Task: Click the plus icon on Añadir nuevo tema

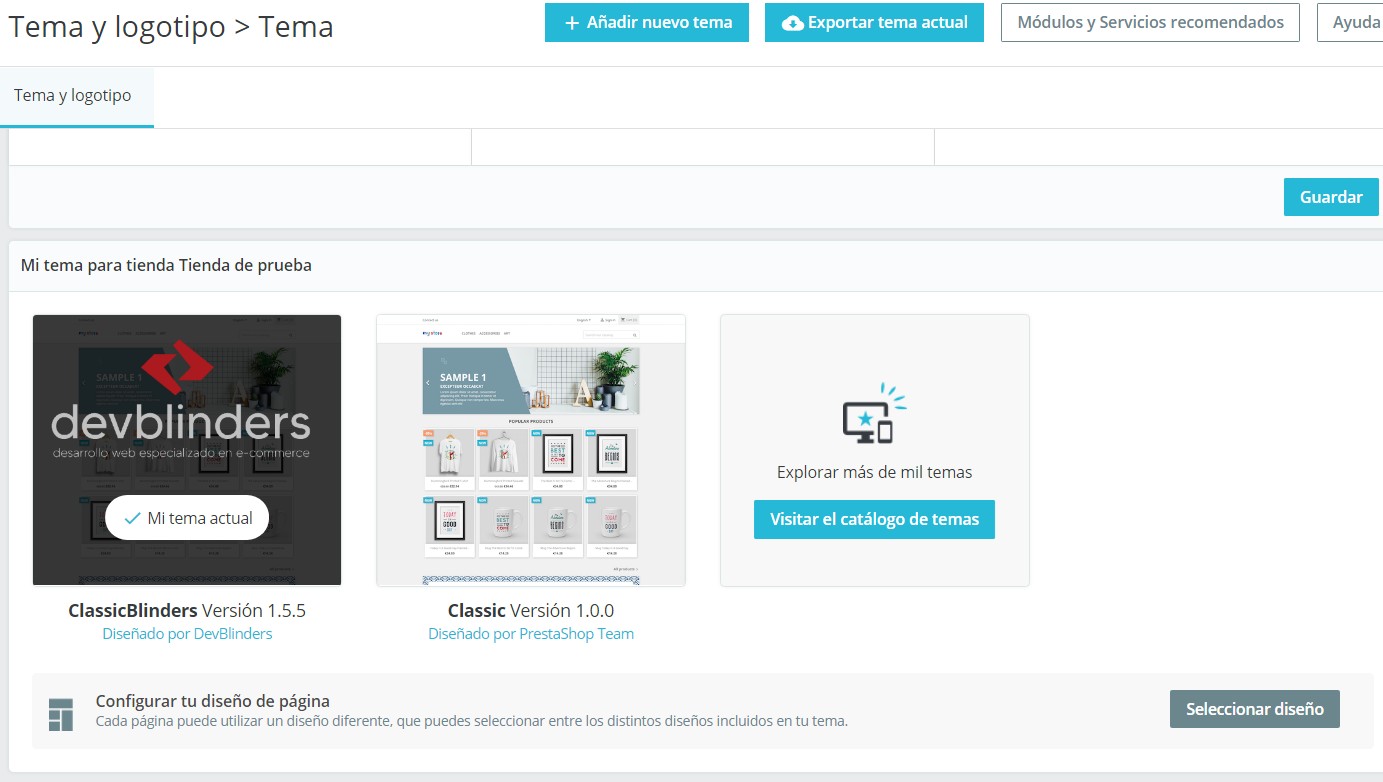Action: coord(572,23)
